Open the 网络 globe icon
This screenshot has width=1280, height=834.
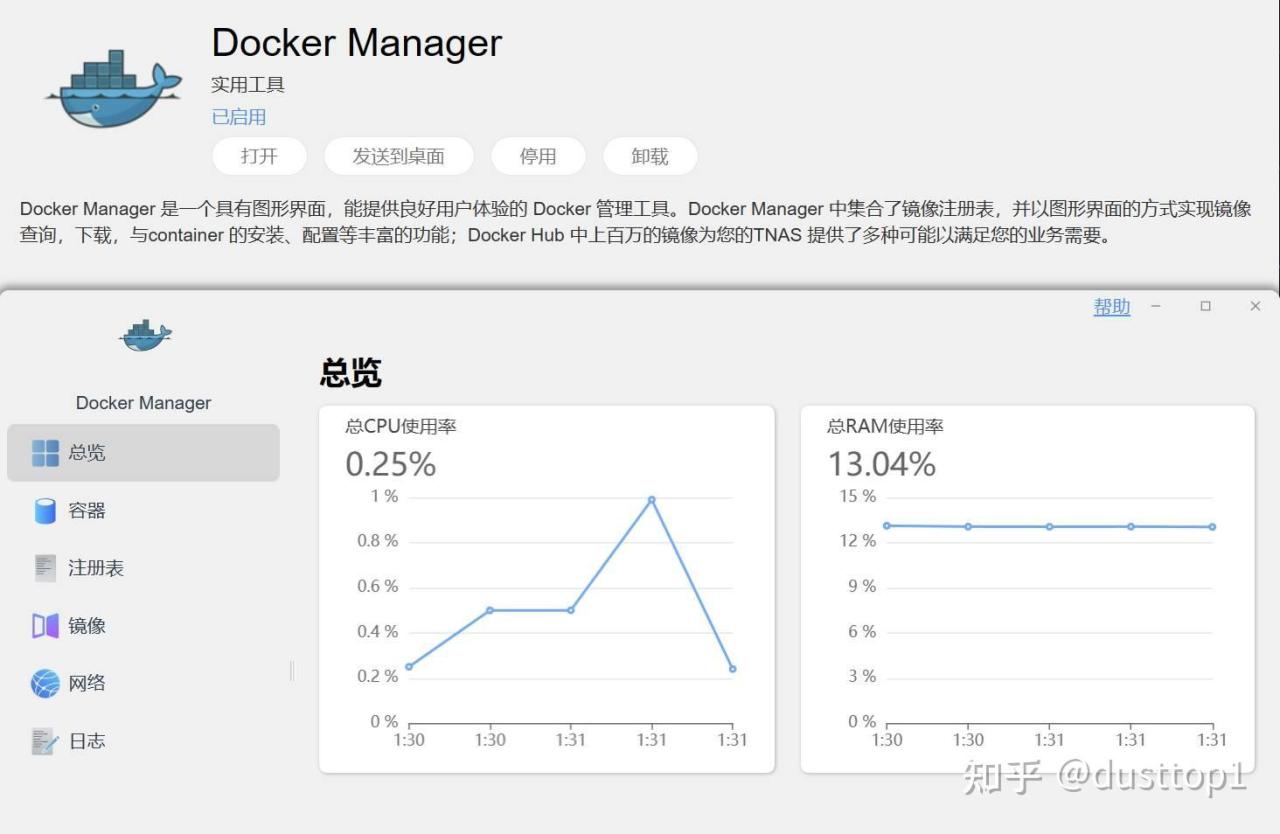point(45,684)
